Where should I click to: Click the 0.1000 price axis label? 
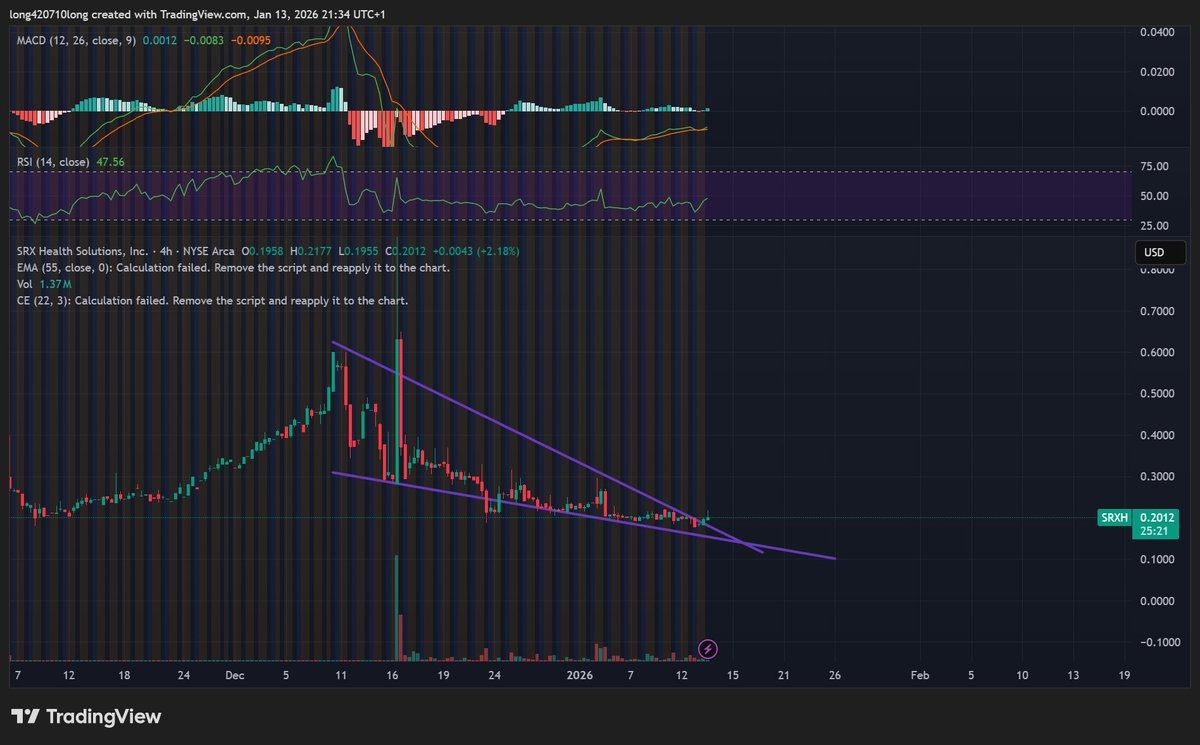pyautogui.click(x=1159, y=560)
